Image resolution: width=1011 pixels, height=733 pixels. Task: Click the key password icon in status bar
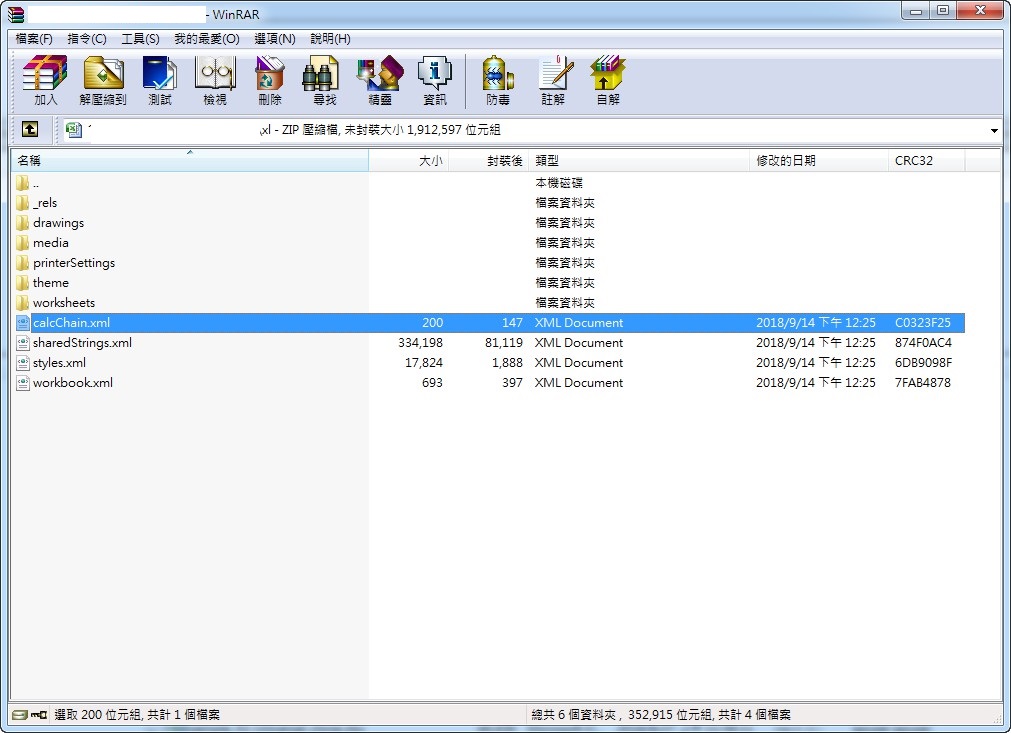coord(39,715)
